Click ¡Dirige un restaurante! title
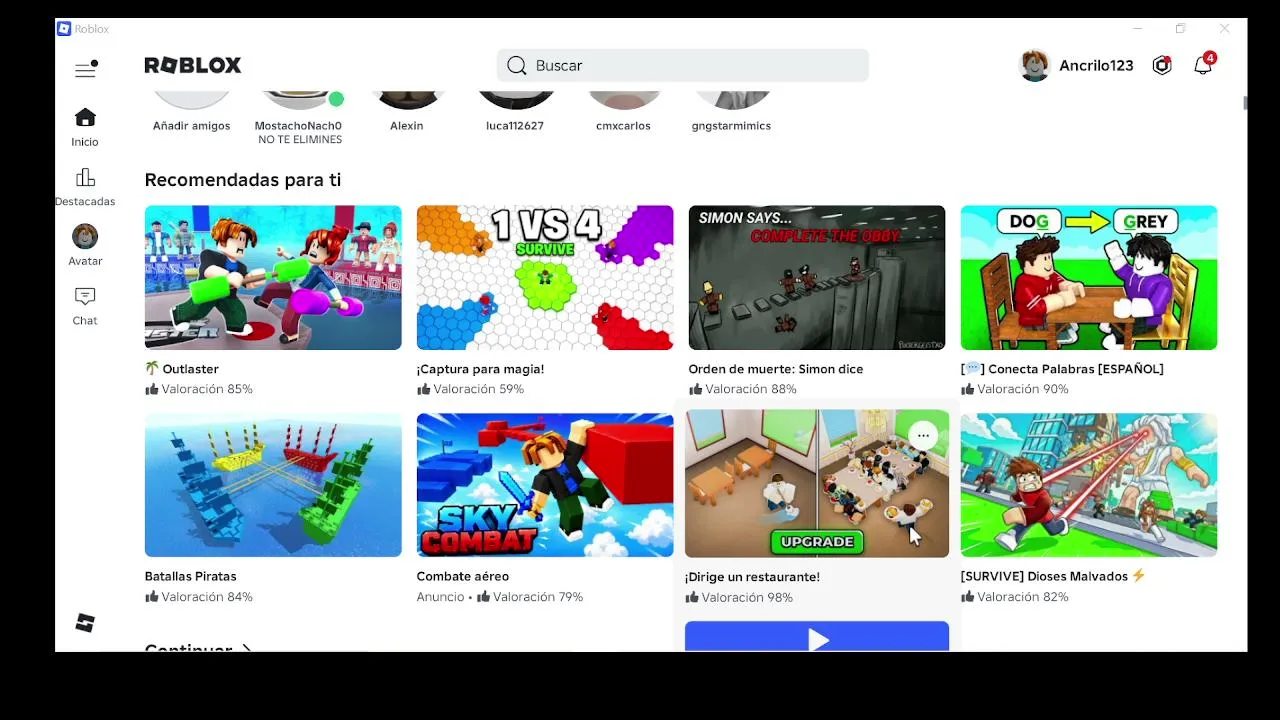 click(x=752, y=577)
